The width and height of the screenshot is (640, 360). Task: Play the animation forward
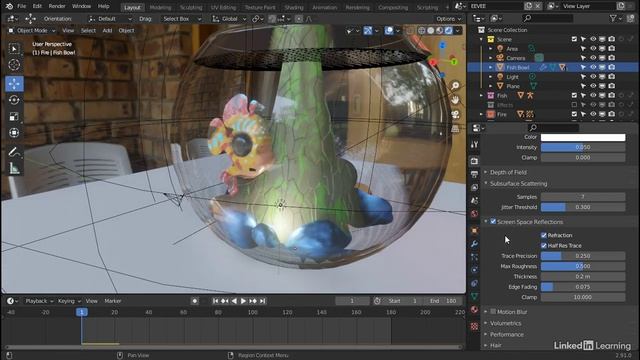243,301
